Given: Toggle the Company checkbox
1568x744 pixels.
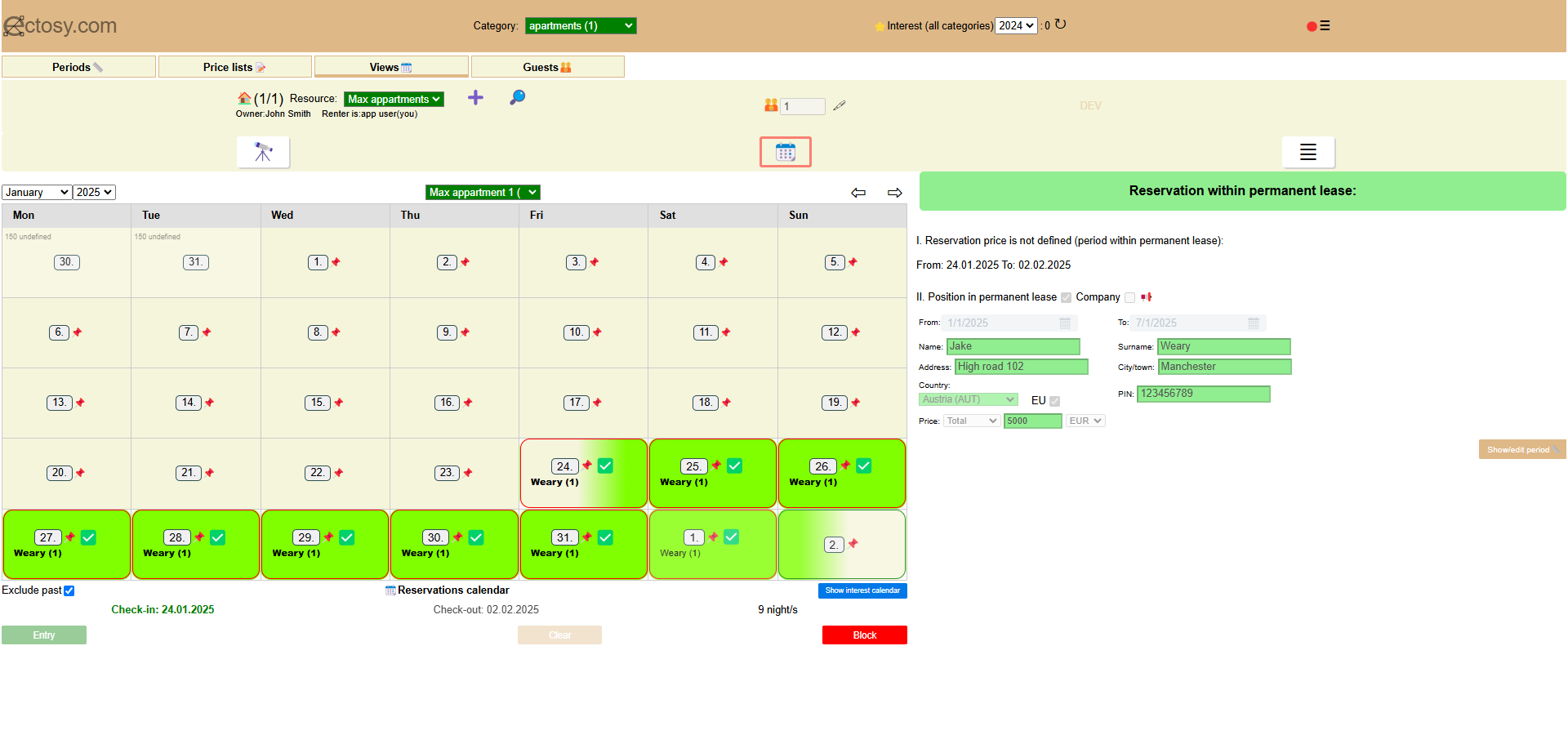Looking at the screenshot, I should click(x=1129, y=298).
